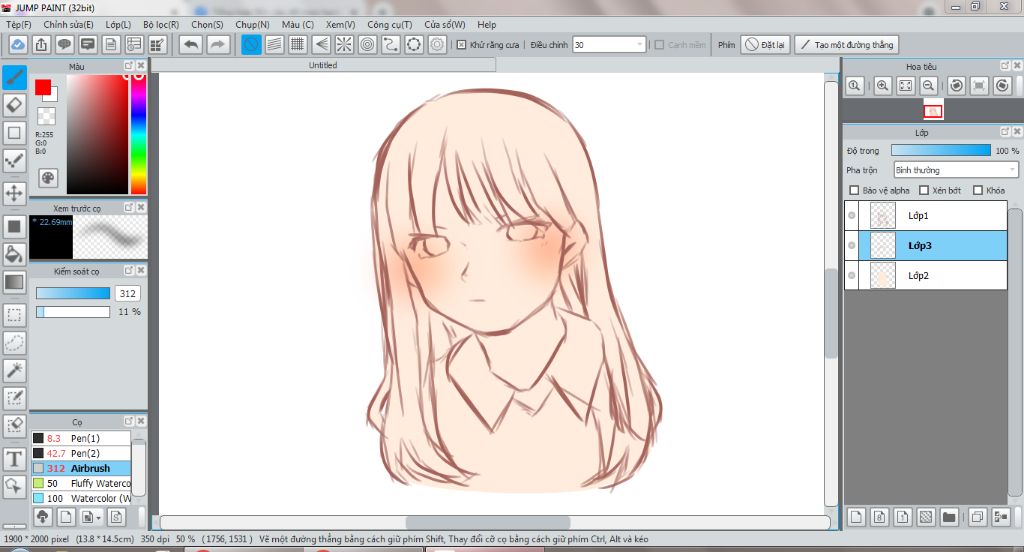
Task: Select the Select Pen tool
Action: (14, 398)
